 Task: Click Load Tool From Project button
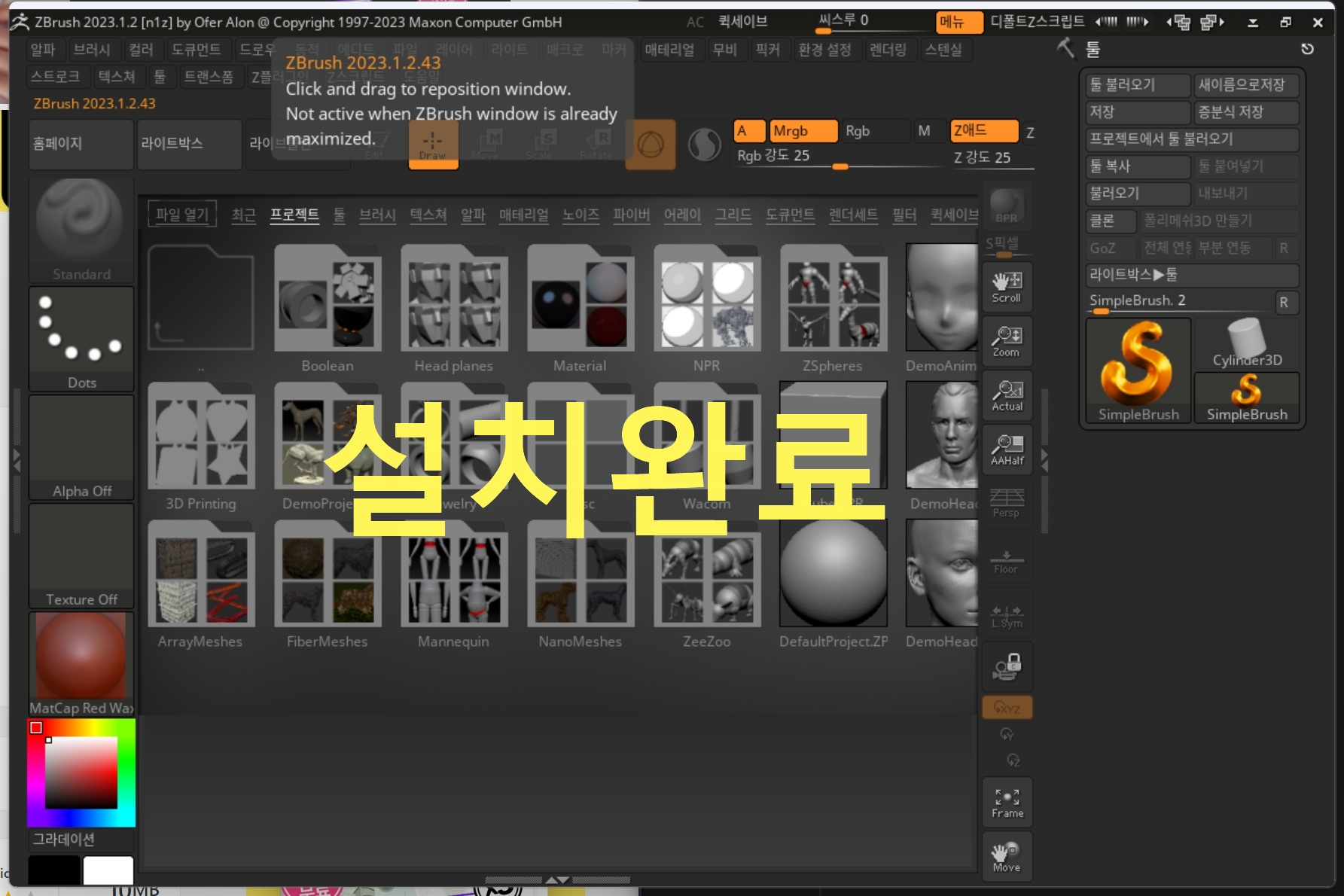pyautogui.click(x=1192, y=139)
